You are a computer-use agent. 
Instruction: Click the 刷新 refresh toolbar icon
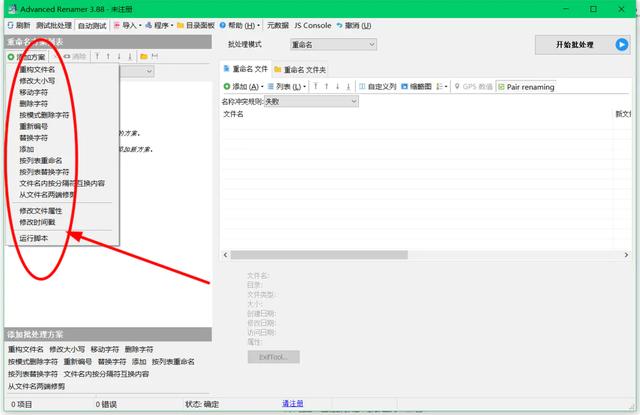(10, 25)
